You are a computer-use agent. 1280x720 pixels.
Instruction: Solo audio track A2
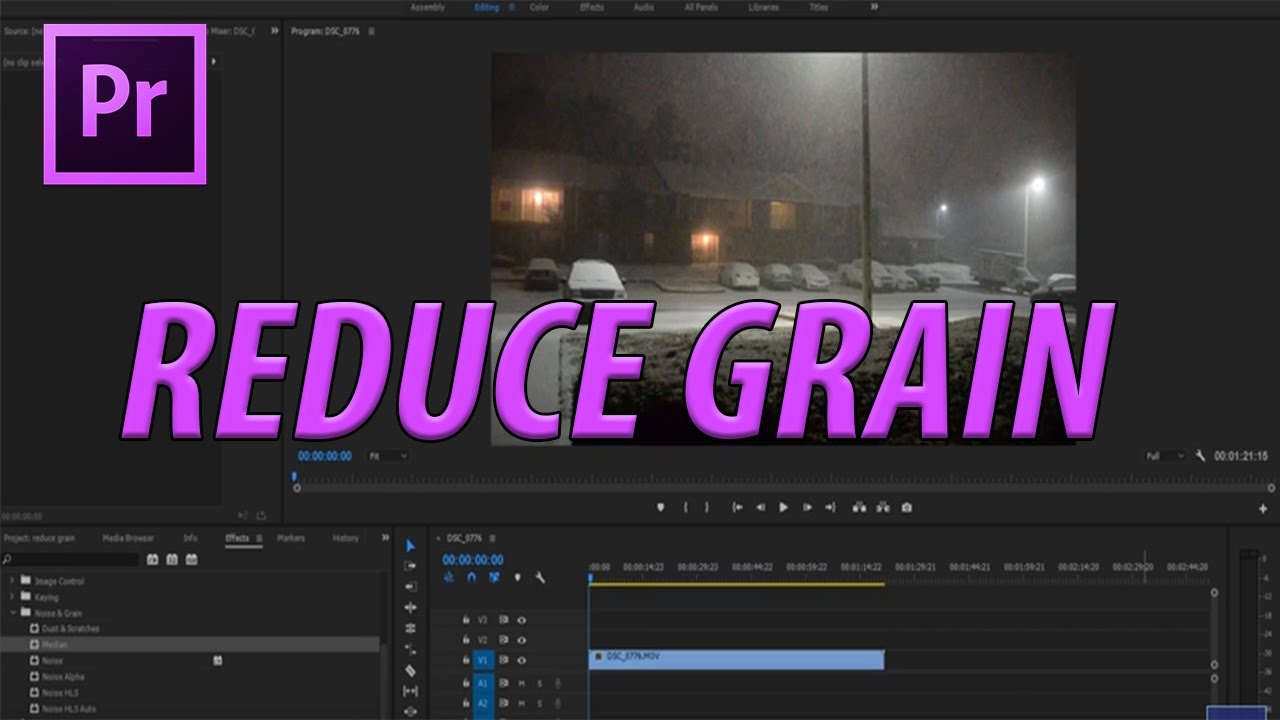[x=539, y=702]
